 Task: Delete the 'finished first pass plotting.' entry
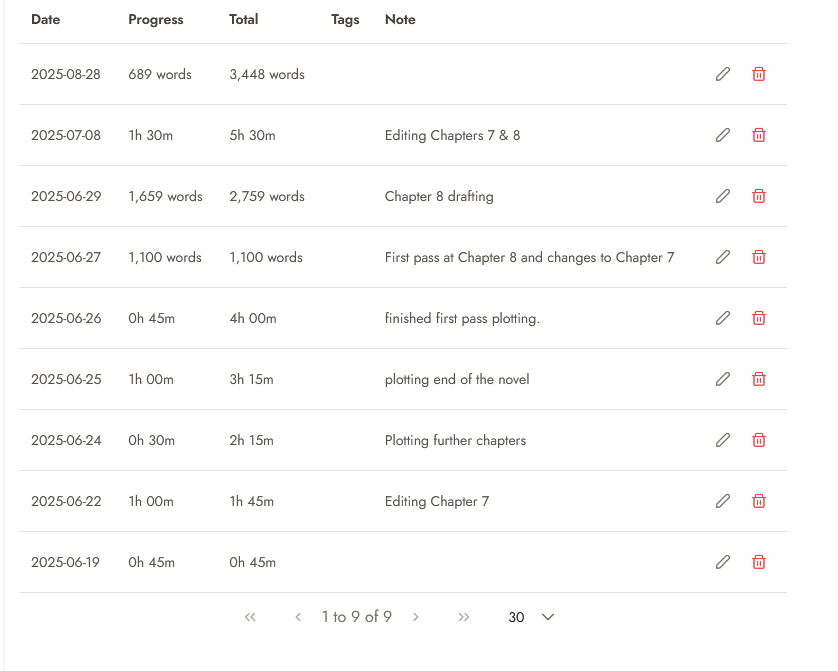pos(759,318)
